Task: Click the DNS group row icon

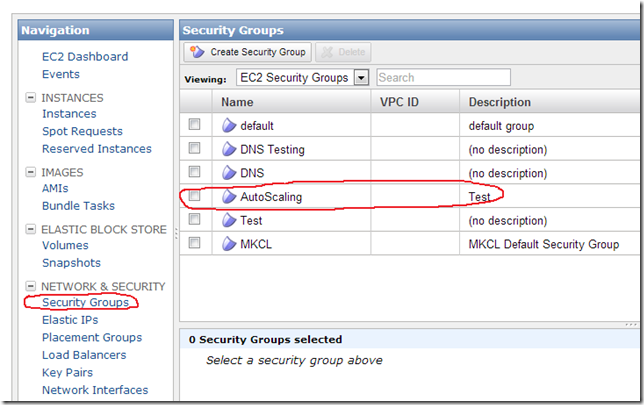Action: pyautogui.click(x=229, y=173)
